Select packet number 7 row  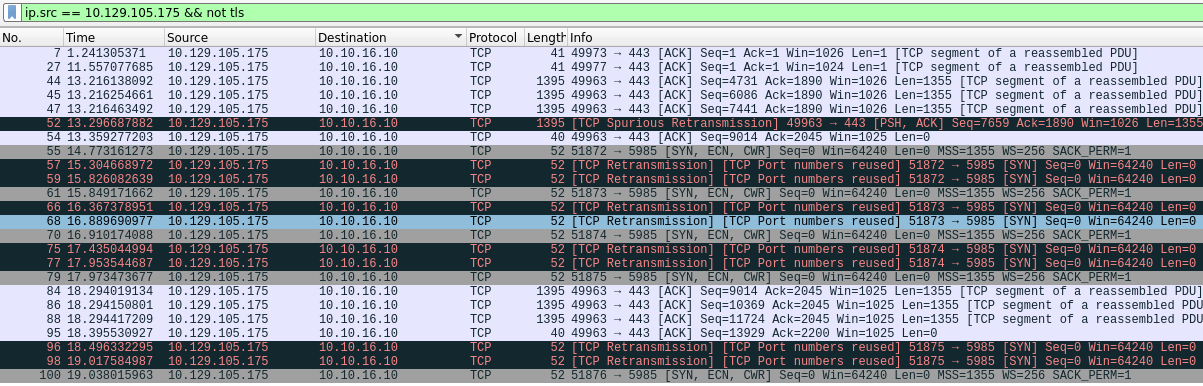click(601, 53)
